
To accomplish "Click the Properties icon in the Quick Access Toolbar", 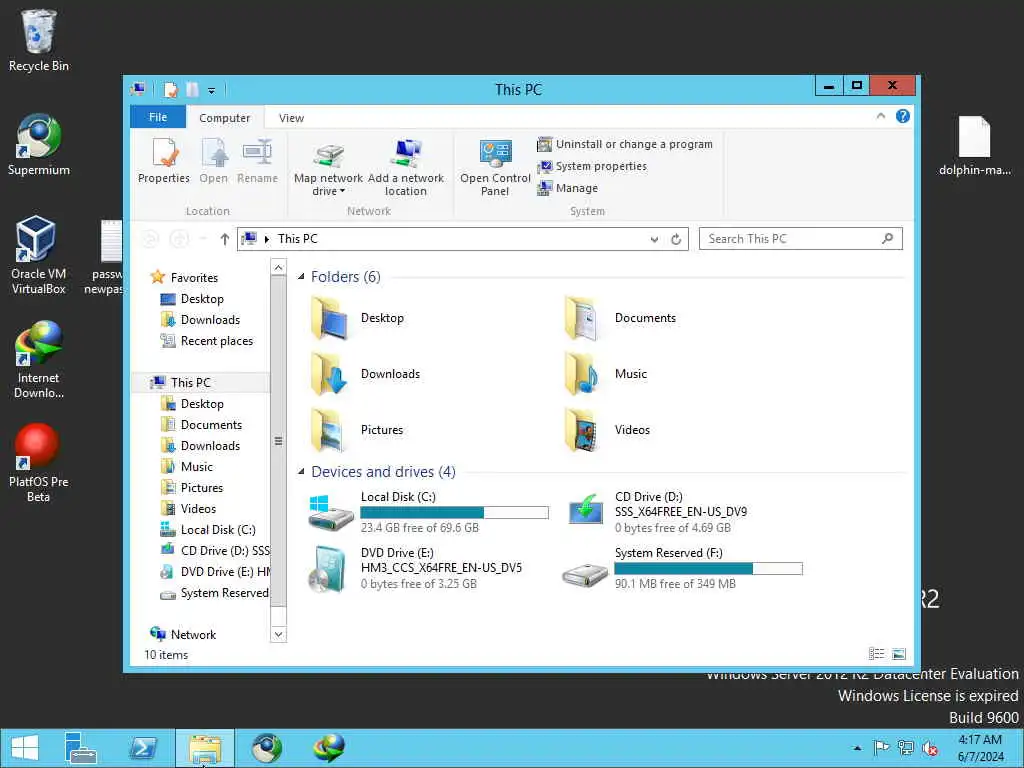I will click(170, 89).
